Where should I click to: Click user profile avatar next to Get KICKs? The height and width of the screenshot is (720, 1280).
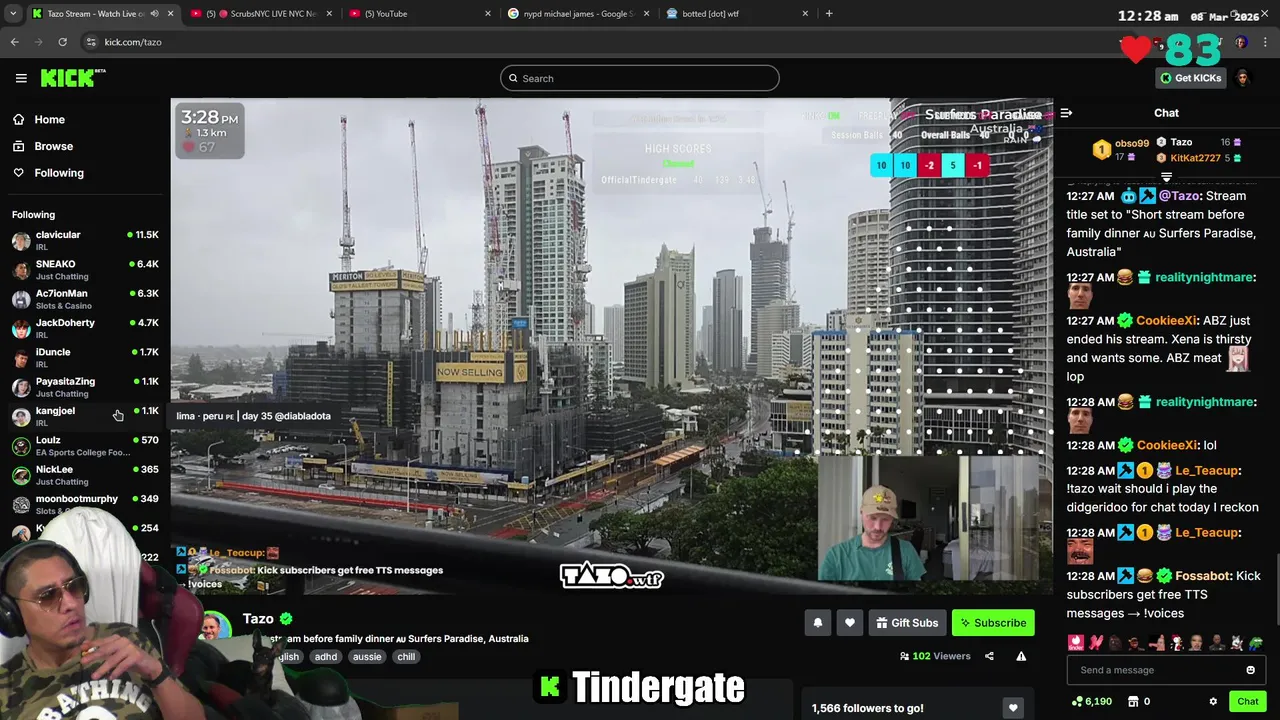[1243, 78]
